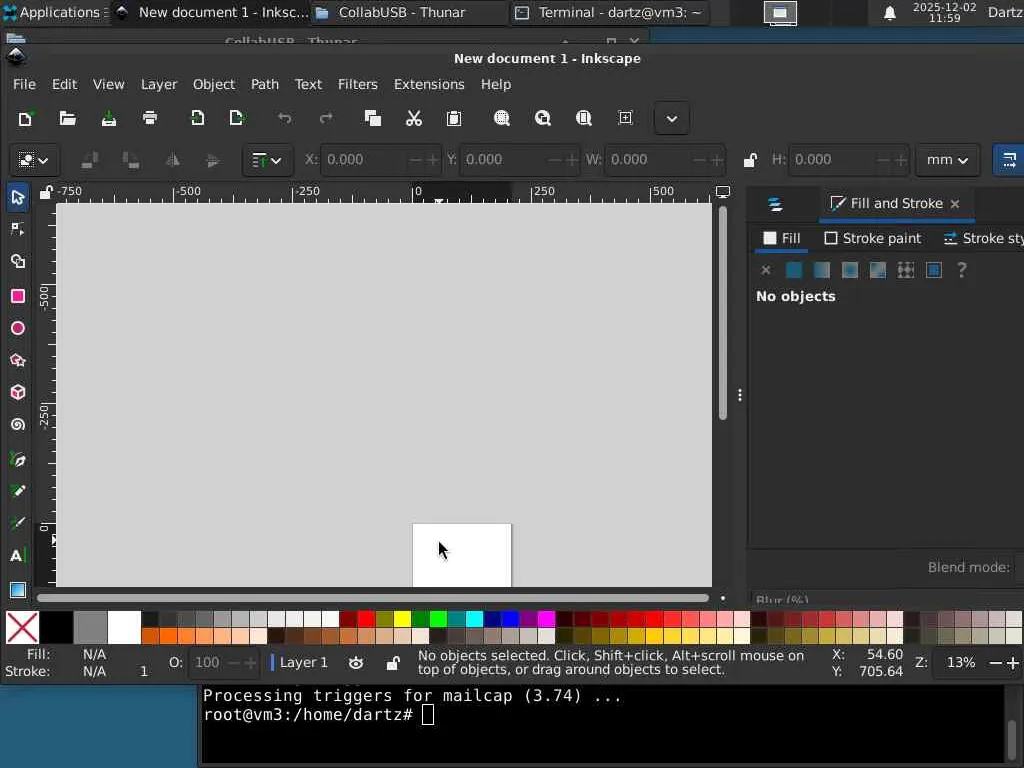Print the document icon
Viewport: 1024px width, 768px height.
point(150,118)
